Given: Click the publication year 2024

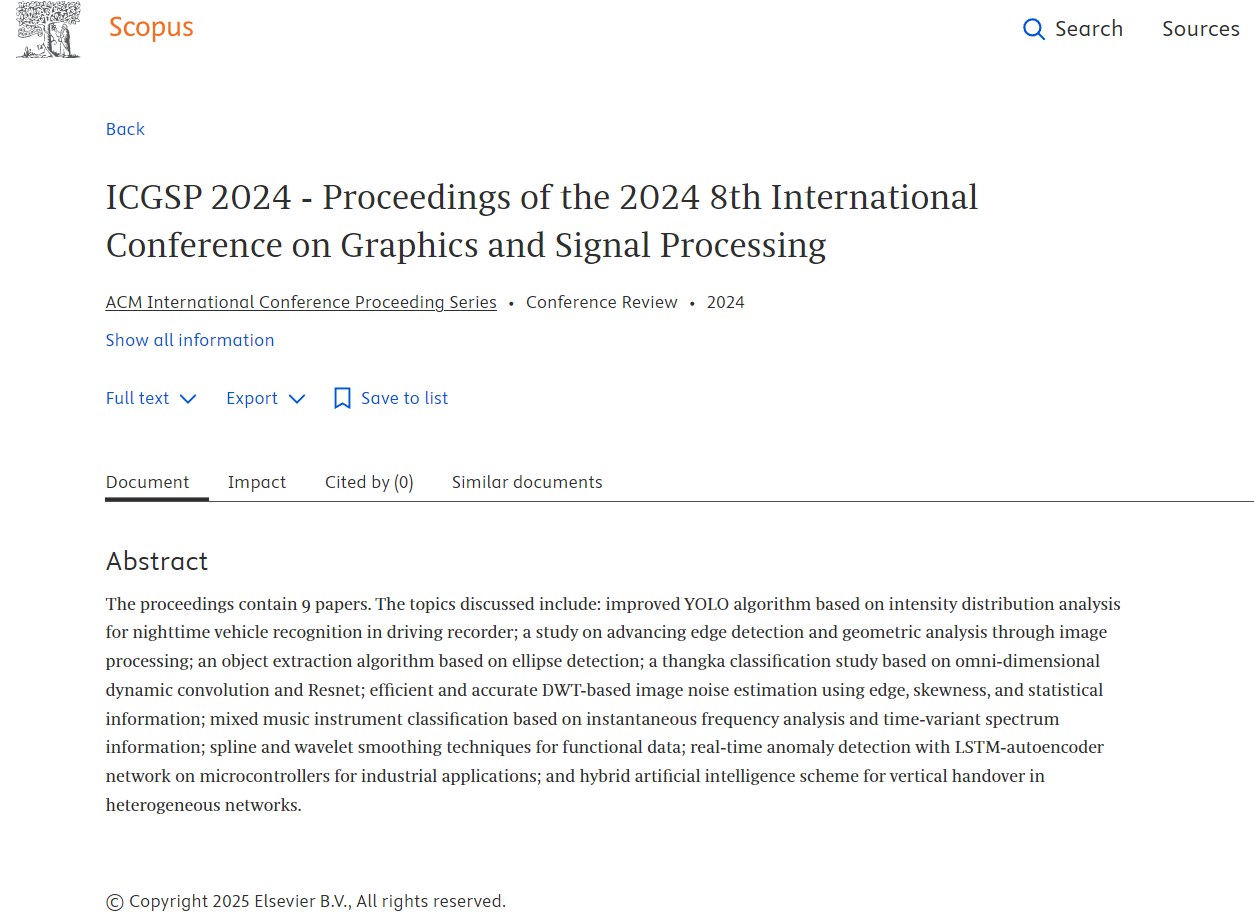Looking at the screenshot, I should coord(726,302).
